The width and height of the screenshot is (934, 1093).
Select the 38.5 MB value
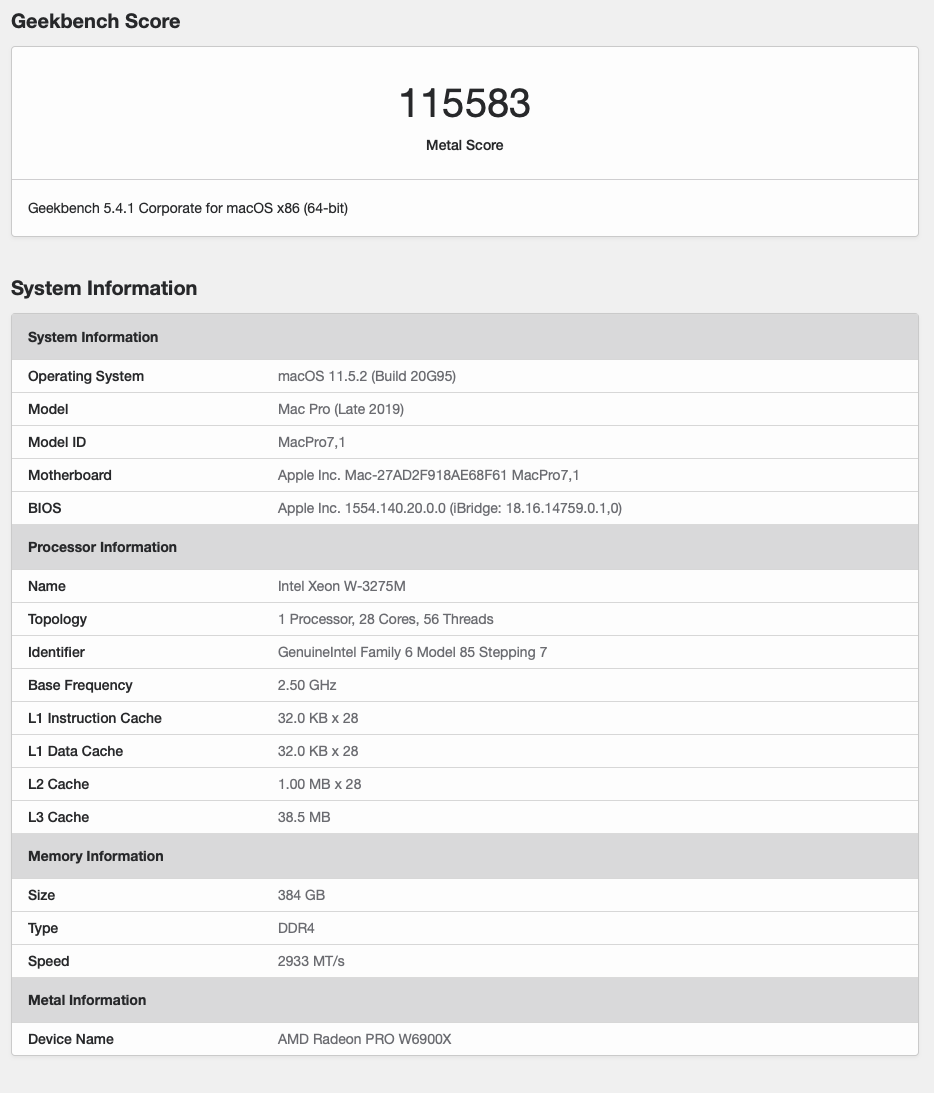(x=304, y=817)
